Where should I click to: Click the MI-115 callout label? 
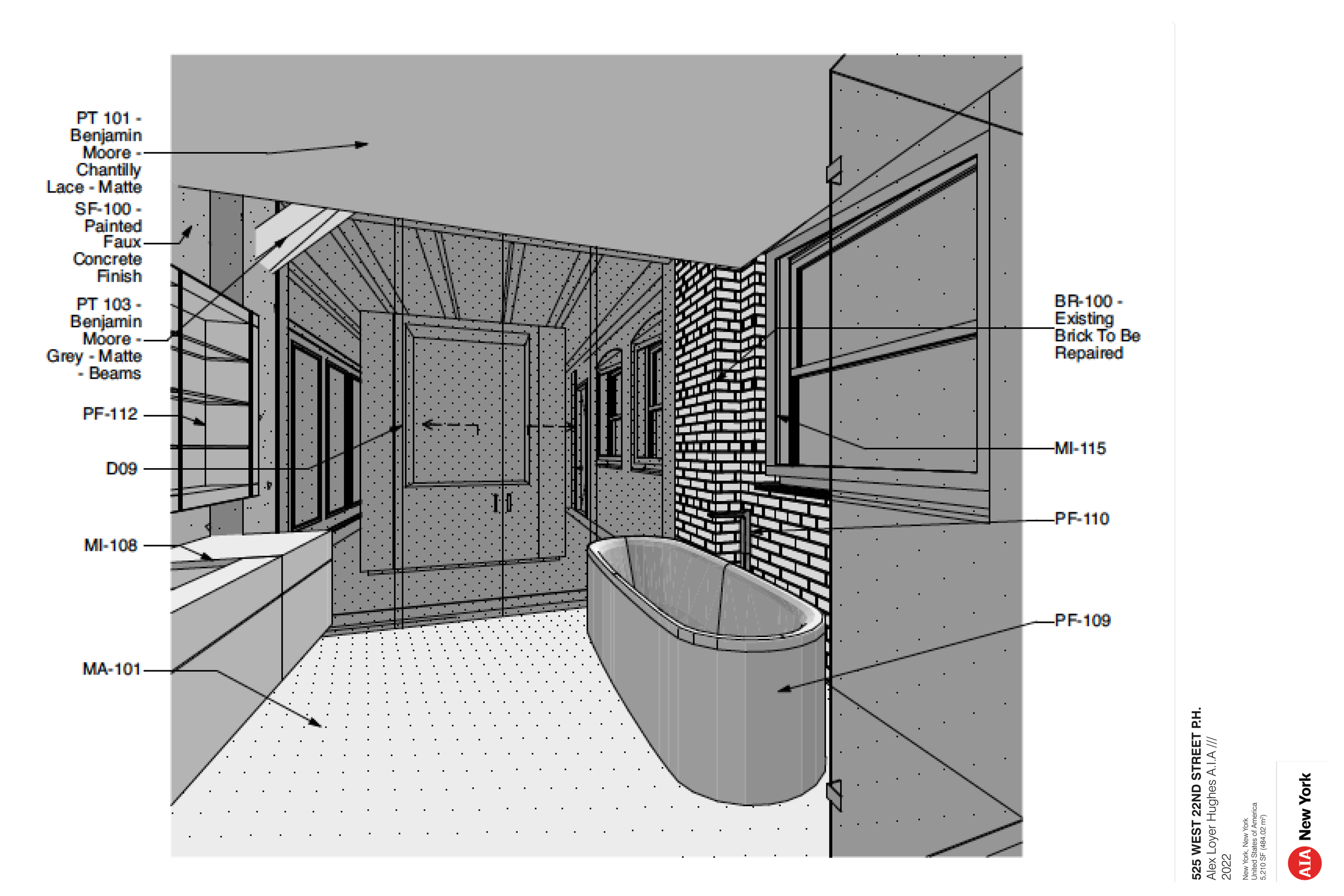[x=1080, y=448]
